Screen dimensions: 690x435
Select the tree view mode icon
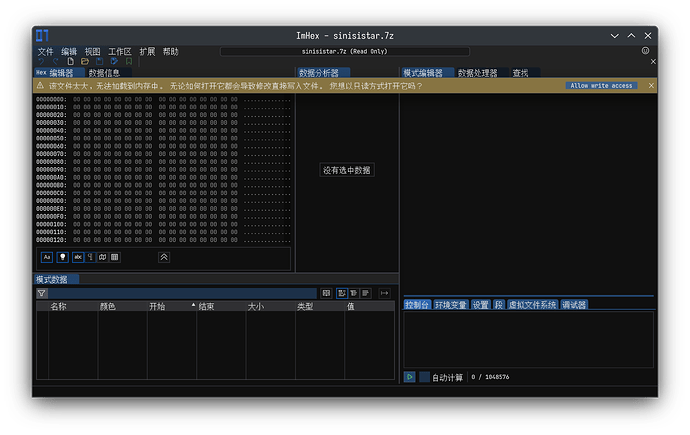click(342, 293)
